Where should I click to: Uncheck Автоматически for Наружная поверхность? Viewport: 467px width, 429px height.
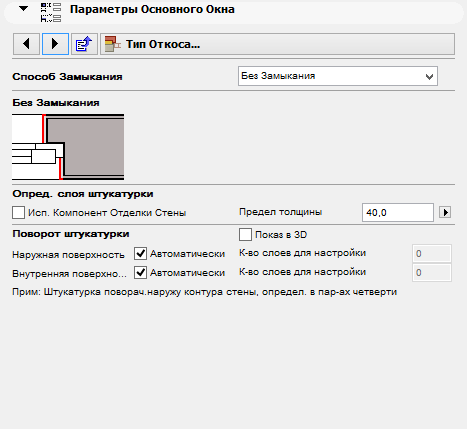coord(140,254)
